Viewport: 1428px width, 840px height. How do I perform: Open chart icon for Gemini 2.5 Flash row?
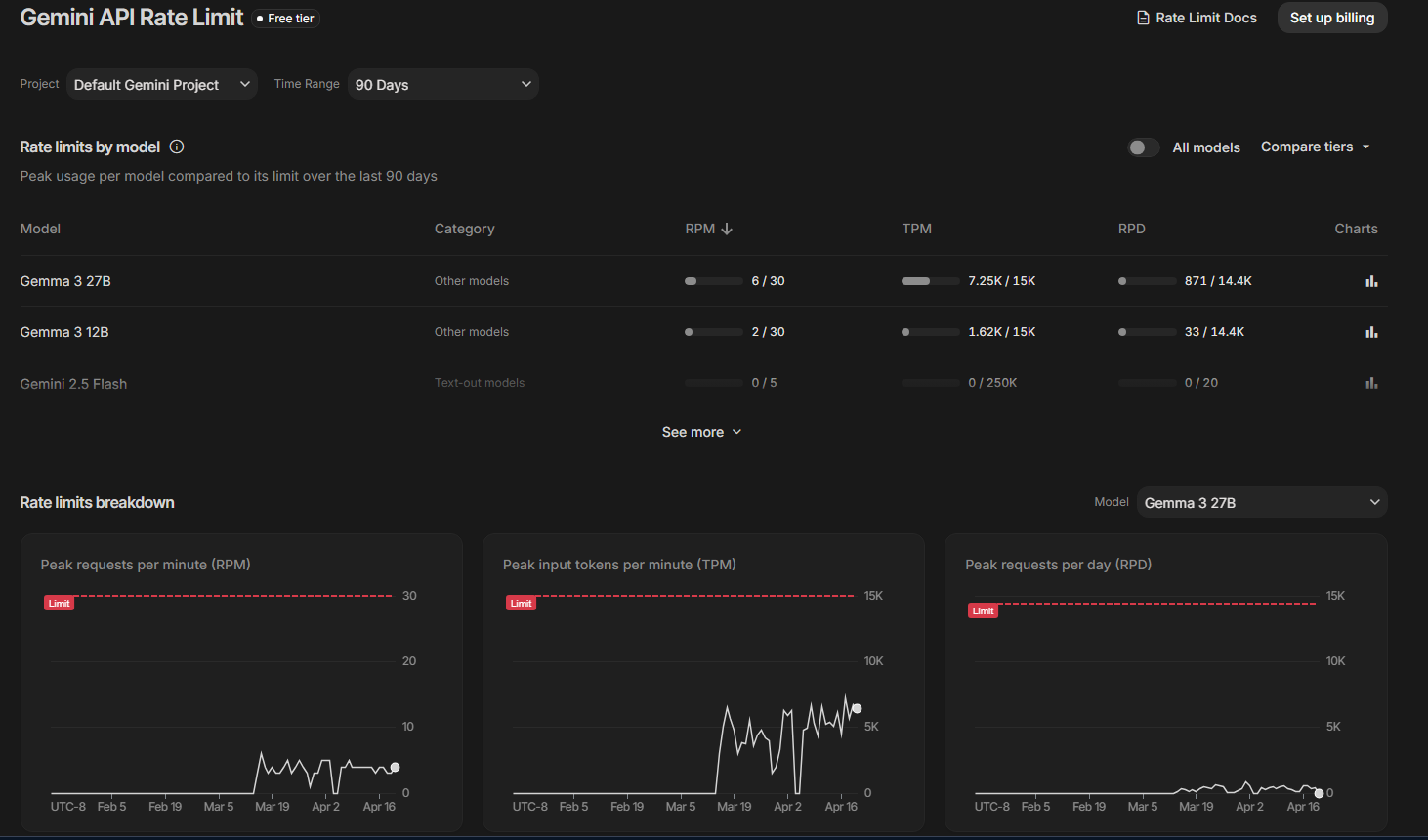coord(1371,383)
